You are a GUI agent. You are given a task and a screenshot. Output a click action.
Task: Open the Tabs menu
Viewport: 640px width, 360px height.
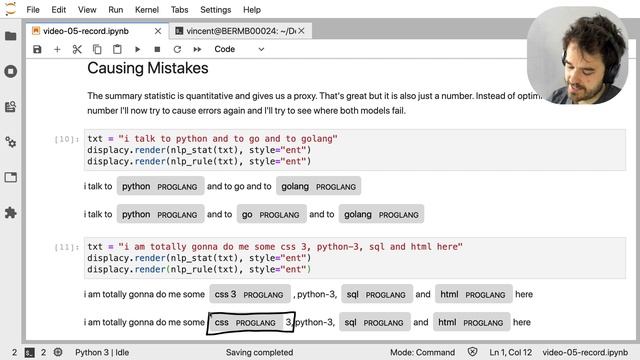click(x=180, y=10)
